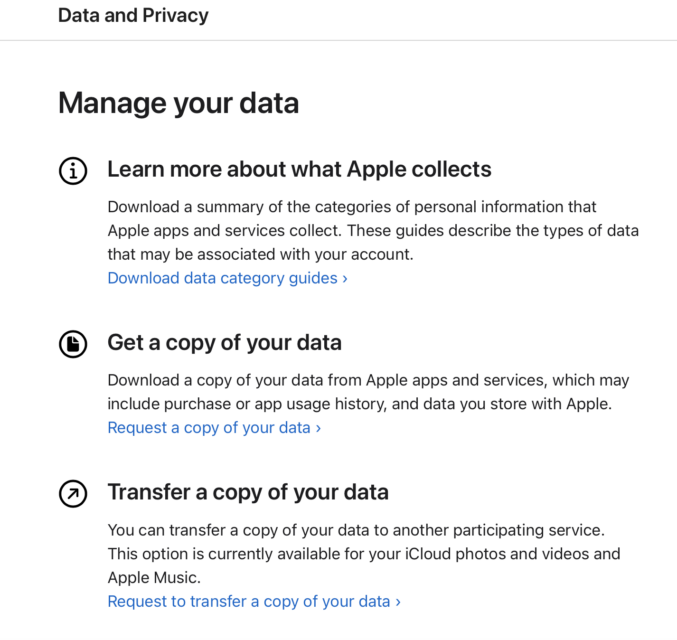The height and width of the screenshot is (640, 677).
Task: Click the arrow circle icon beside Transfer
Action: click(73, 494)
